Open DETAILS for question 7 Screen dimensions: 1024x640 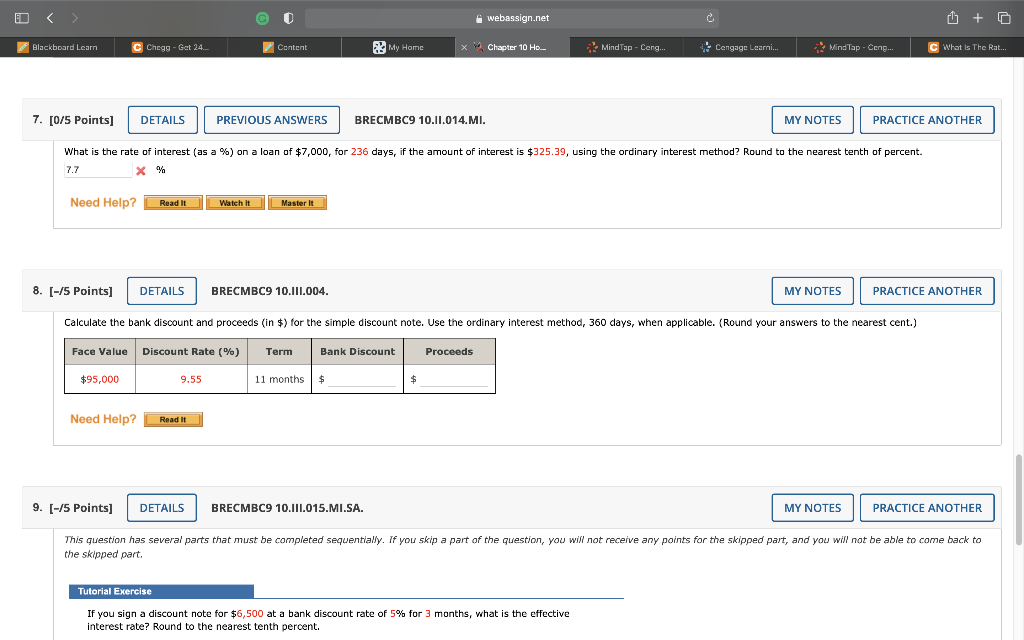(162, 119)
